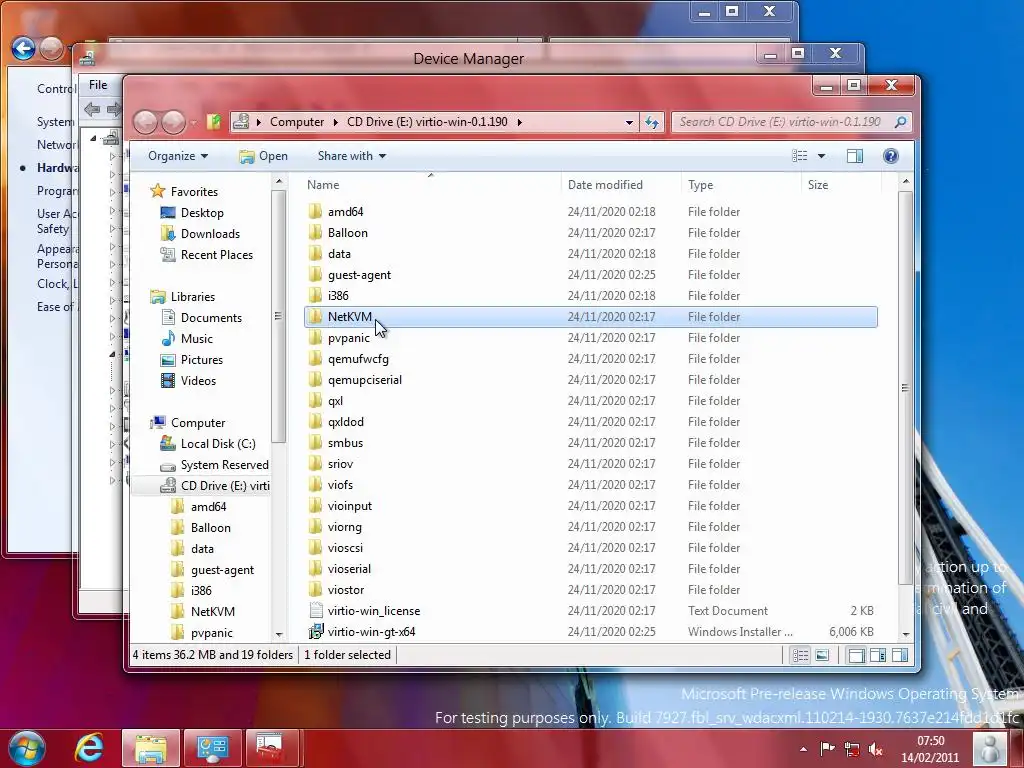The height and width of the screenshot is (768, 1024).
Task: Open Local Disk (C:) in navigation pane
Action: click(217, 443)
